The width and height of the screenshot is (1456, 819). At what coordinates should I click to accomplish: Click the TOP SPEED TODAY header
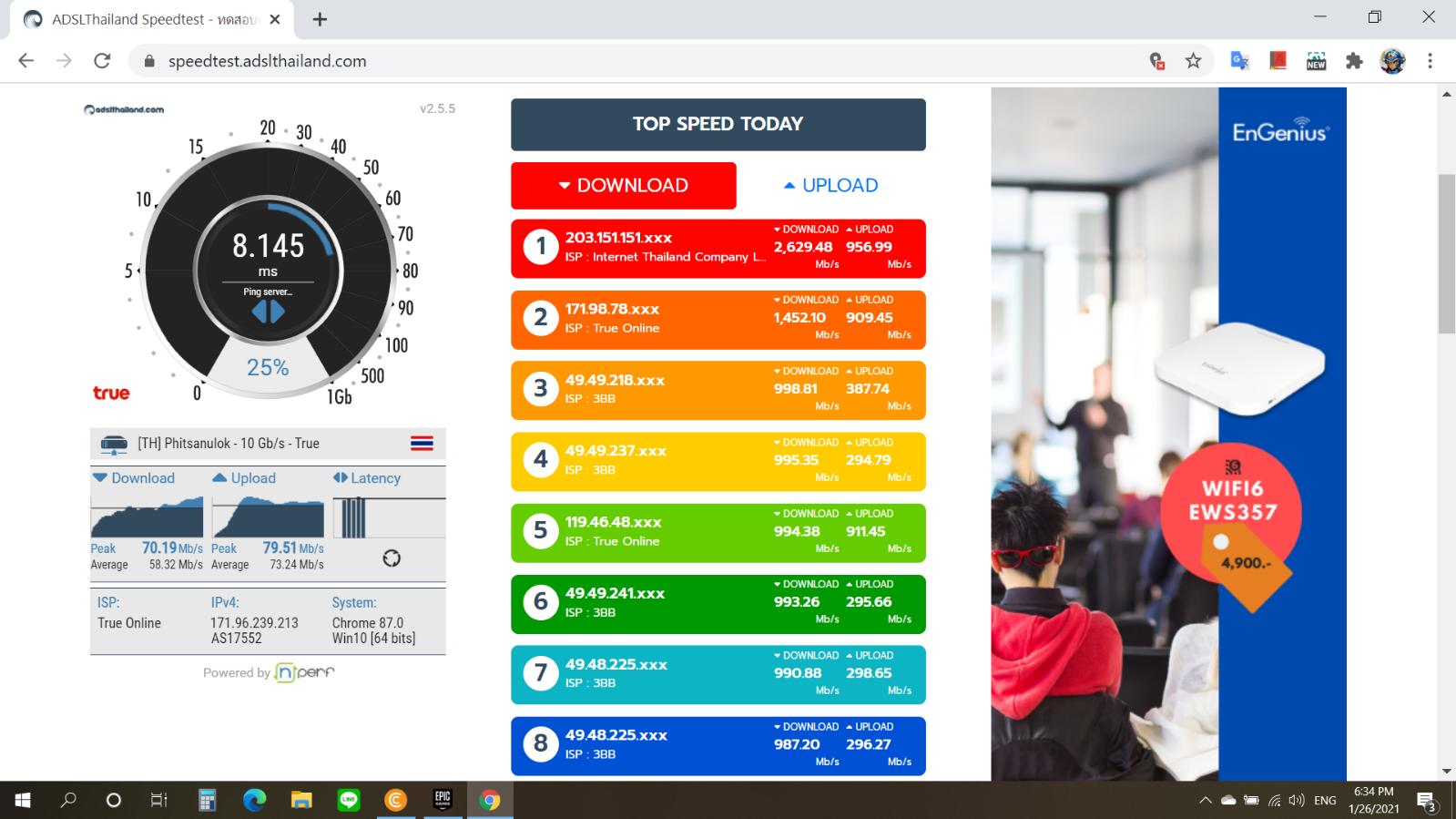click(718, 125)
